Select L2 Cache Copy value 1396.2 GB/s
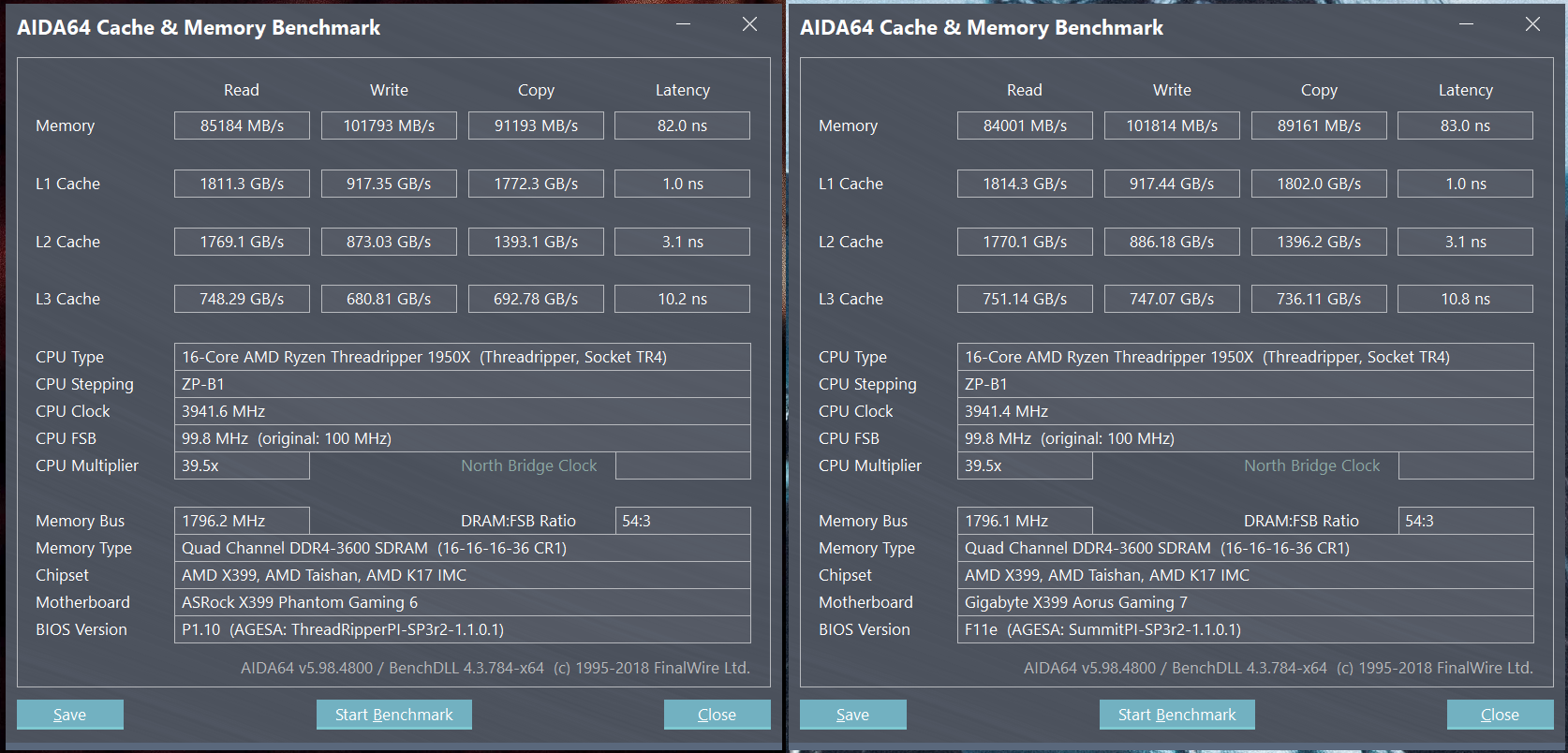1568x753 pixels. pos(1319,242)
